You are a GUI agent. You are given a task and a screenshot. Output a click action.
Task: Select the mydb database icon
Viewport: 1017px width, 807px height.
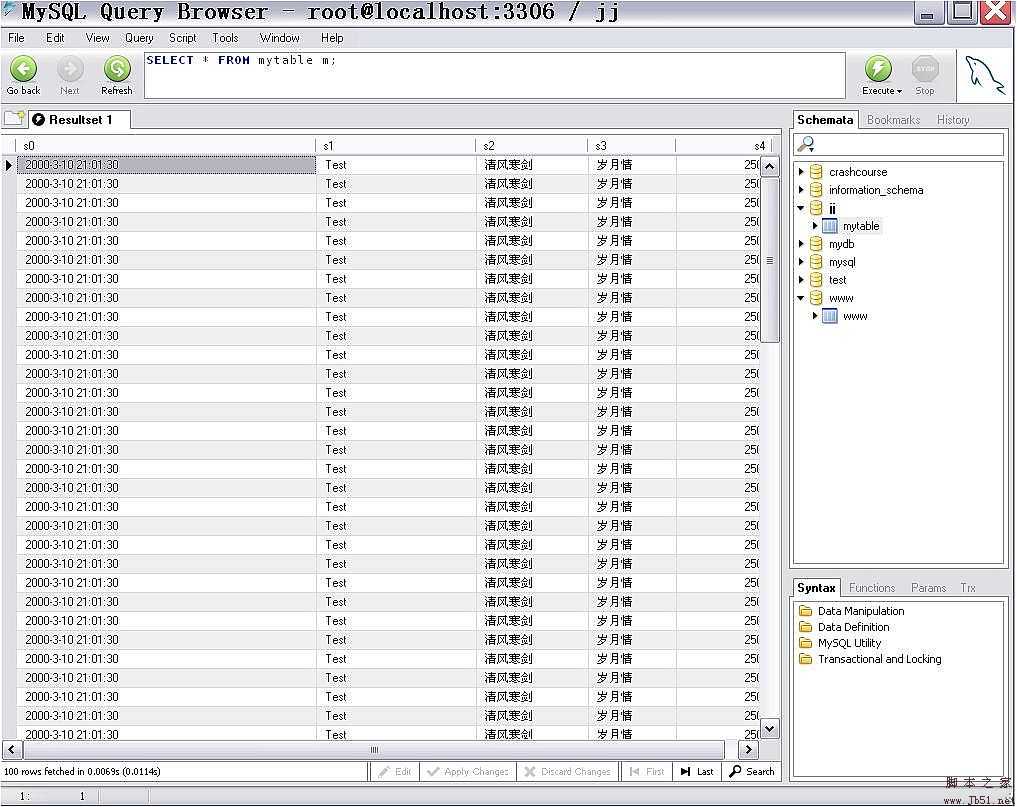tap(816, 244)
